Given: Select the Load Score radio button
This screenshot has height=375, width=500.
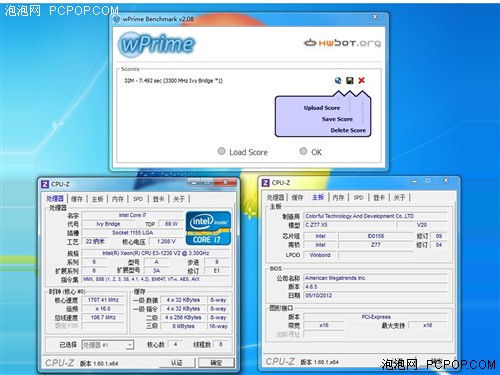Looking at the screenshot, I should point(221,151).
